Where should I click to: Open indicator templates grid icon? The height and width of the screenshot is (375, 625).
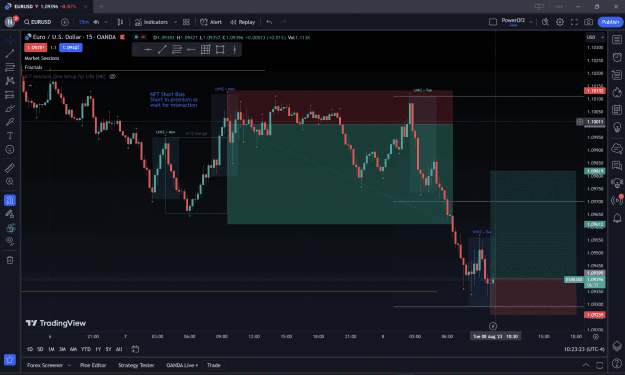(x=186, y=22)
